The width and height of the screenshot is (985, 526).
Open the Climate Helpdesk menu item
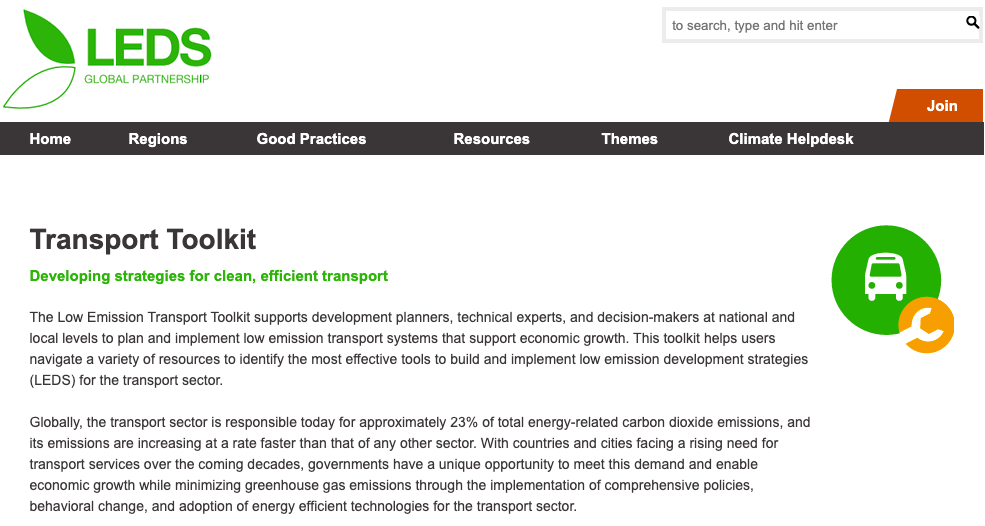(791, 139)
